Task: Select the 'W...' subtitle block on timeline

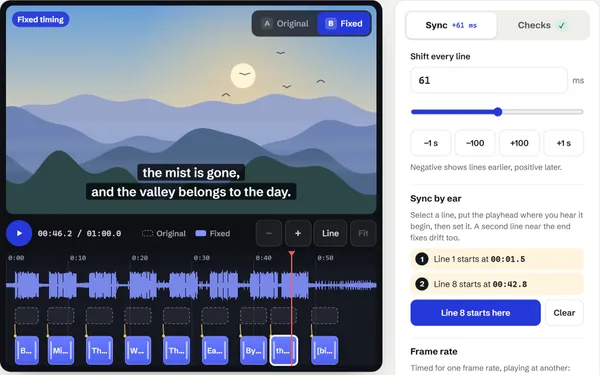Action: (138, 350)
